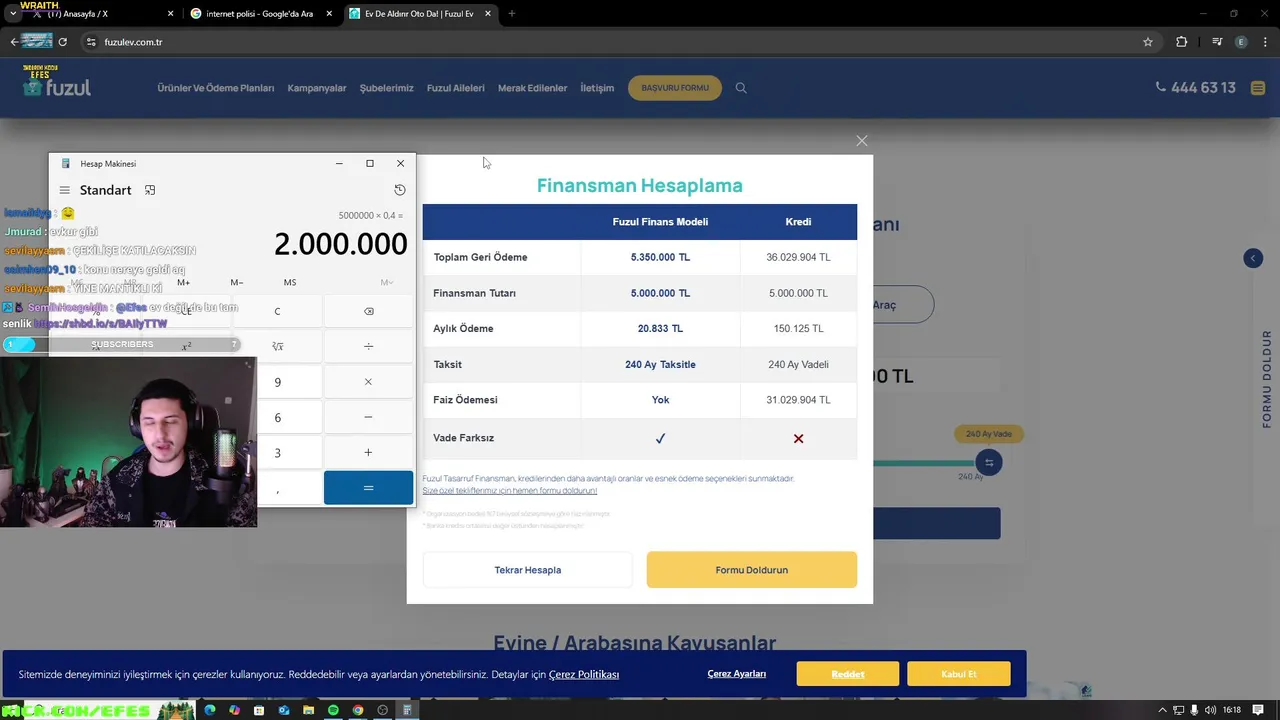Click the calculator divide key
This screenshot has height=720, width=1280.
coord(368,346)
